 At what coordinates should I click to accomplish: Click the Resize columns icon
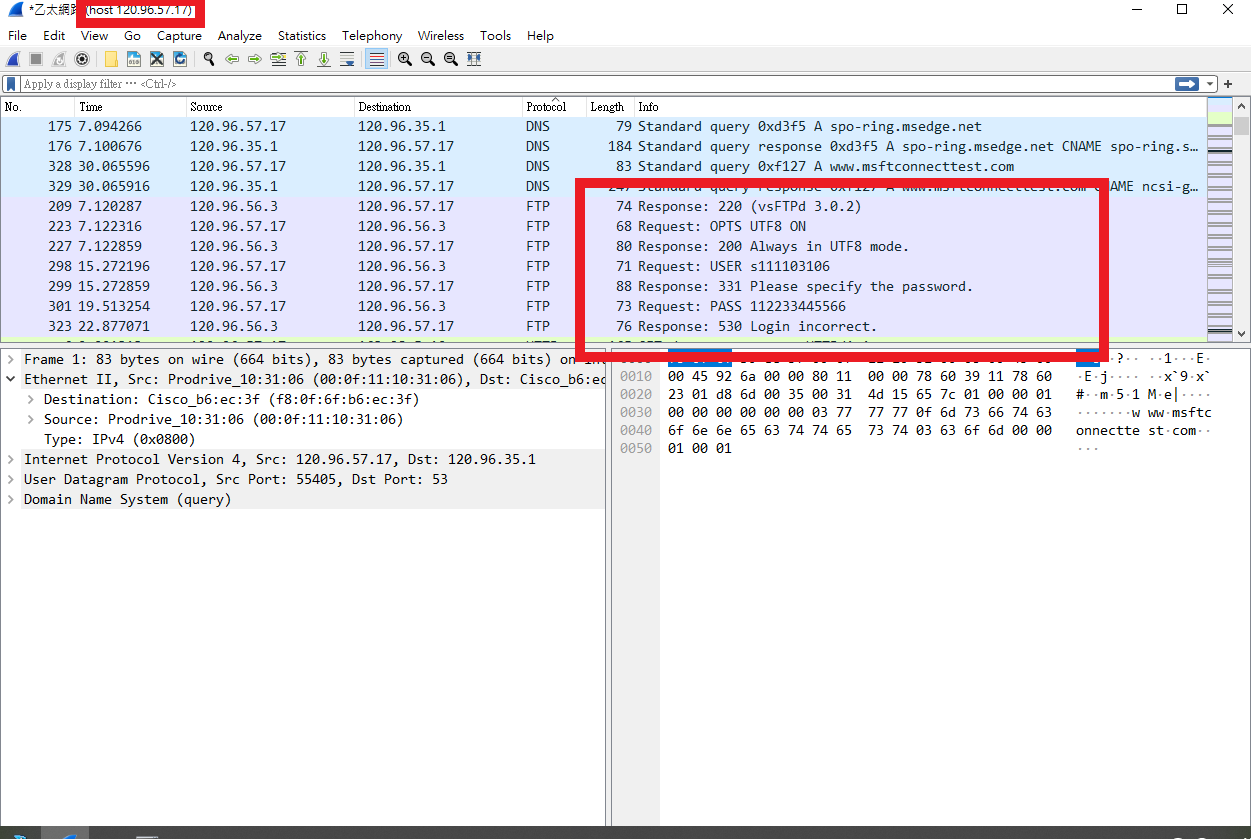(x=474, y=59)
